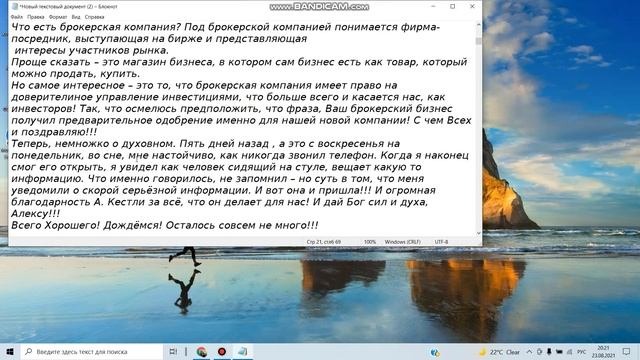The image size is (640, 360).
Task: Maximize the Notepad window
Action: point(453,7)
